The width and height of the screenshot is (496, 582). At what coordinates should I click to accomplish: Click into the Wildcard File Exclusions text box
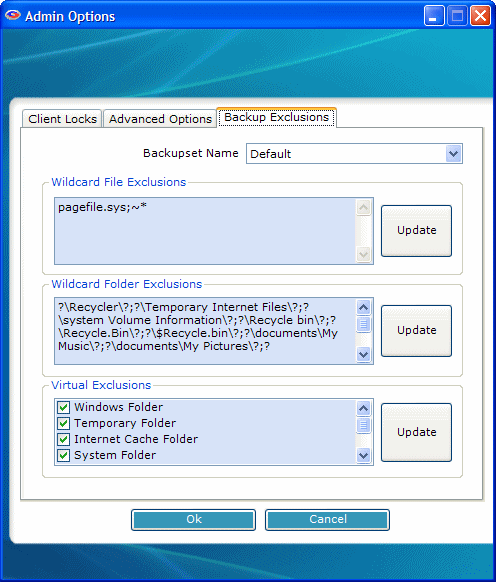coord(205,231)
